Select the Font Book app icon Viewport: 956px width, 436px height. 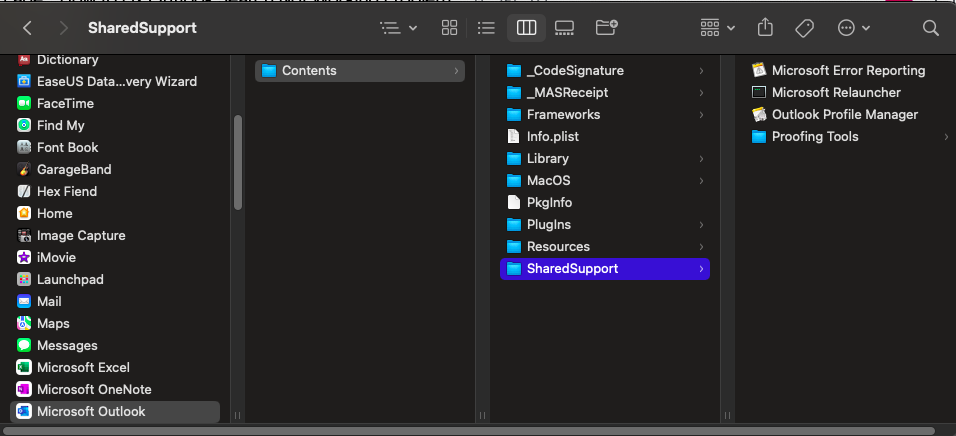coord(24,148)
